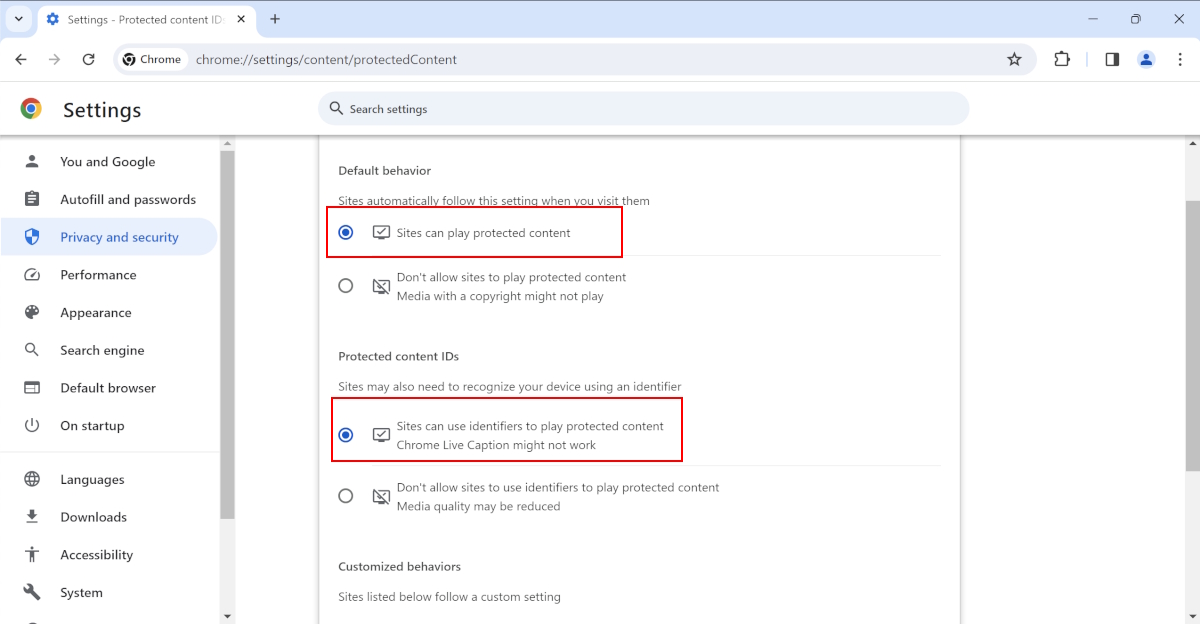Image resolution: width=1200 pixels, height=624 pixels.
Task: Expand the tab search dropdown arrow
Action: point(18,19)
